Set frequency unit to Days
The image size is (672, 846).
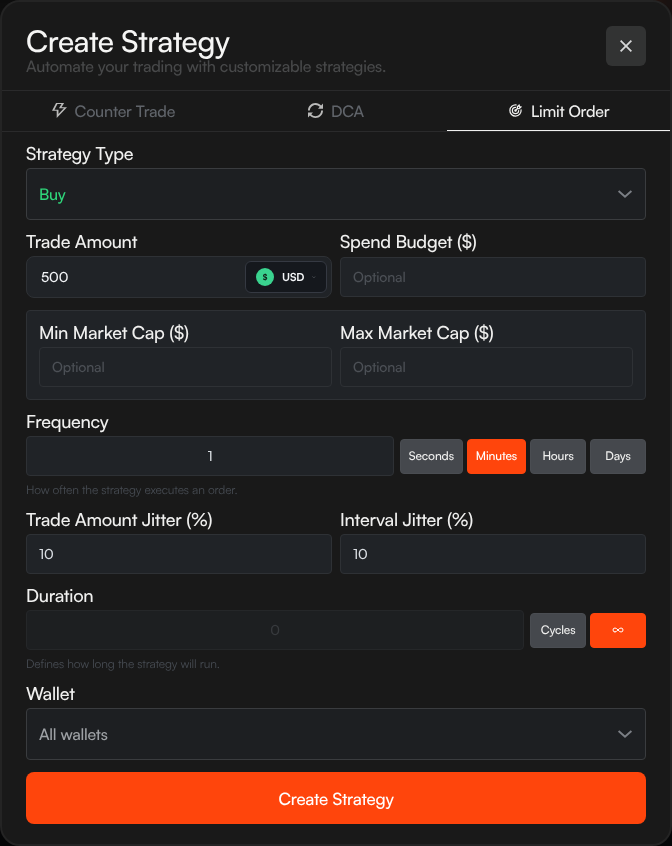(x=618, y=456)
